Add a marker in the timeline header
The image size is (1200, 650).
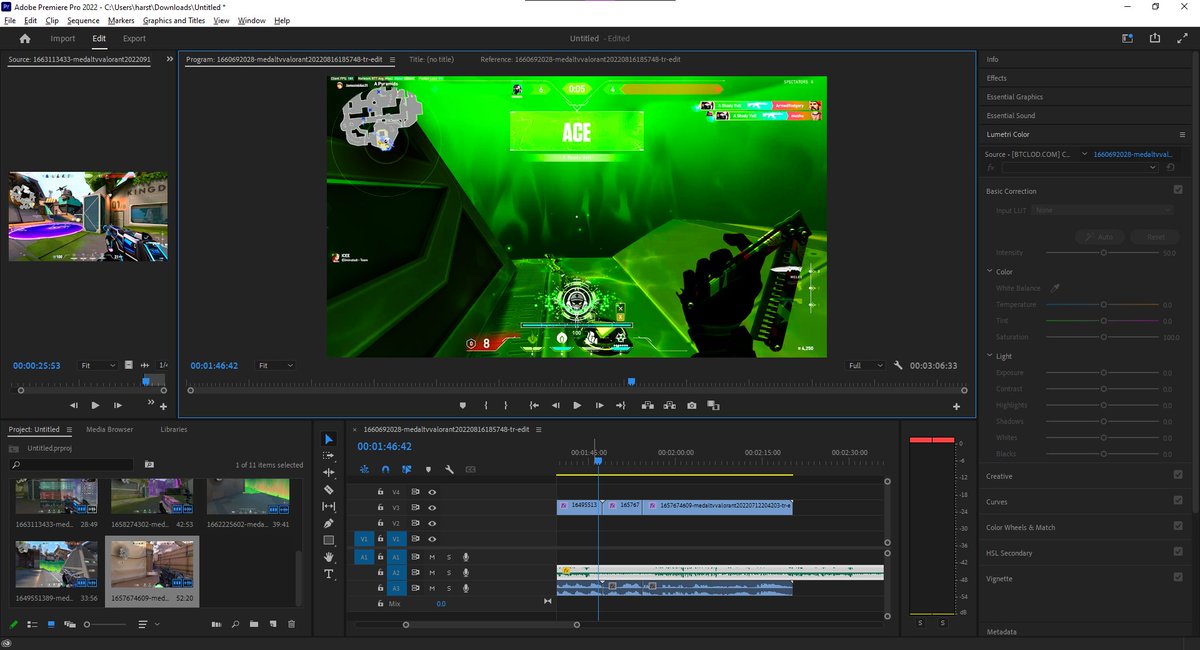pyautogui.click(x=428, y=469)
